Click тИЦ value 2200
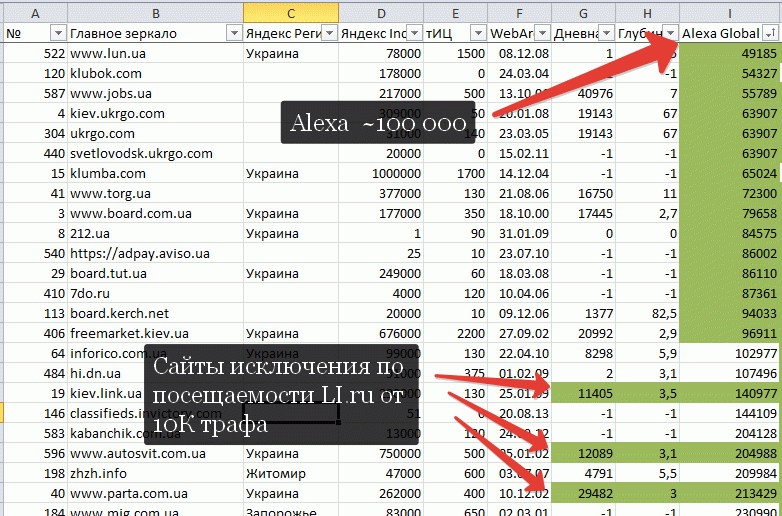The width and height of the screenshot is (782, 516). click(455, 333)
